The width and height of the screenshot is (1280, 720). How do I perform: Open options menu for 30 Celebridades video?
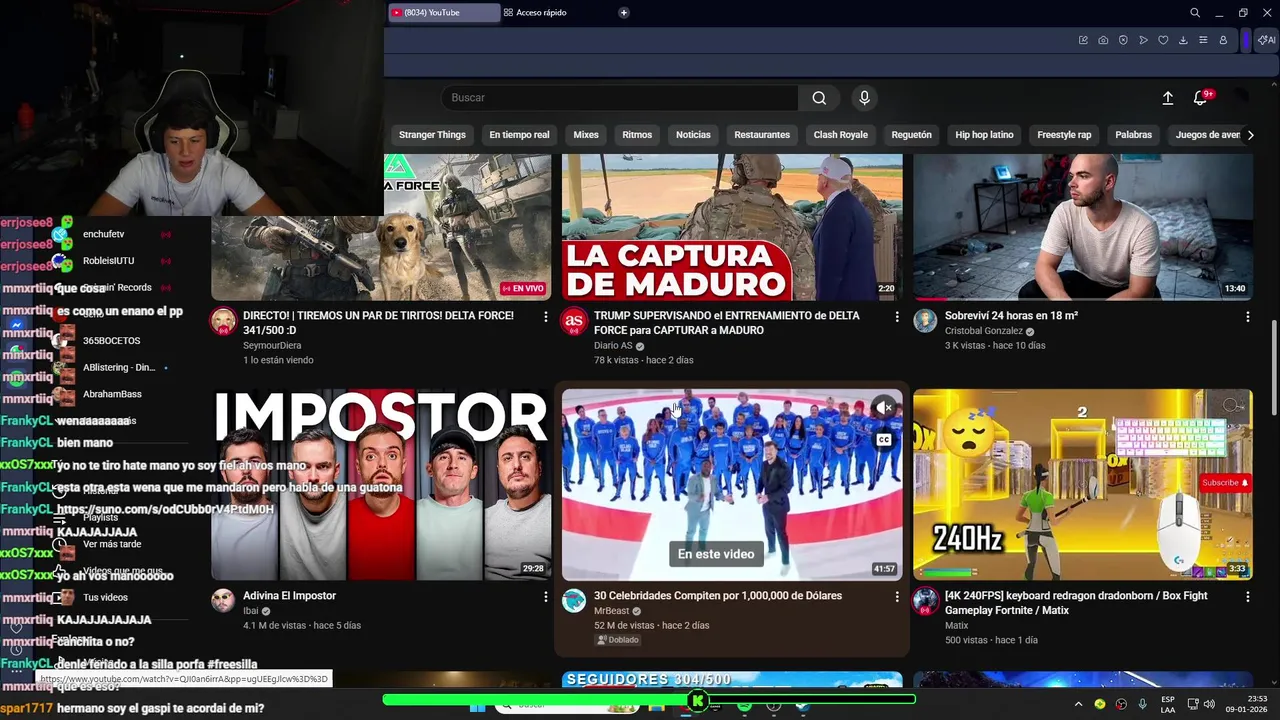[x=896, y=597]
